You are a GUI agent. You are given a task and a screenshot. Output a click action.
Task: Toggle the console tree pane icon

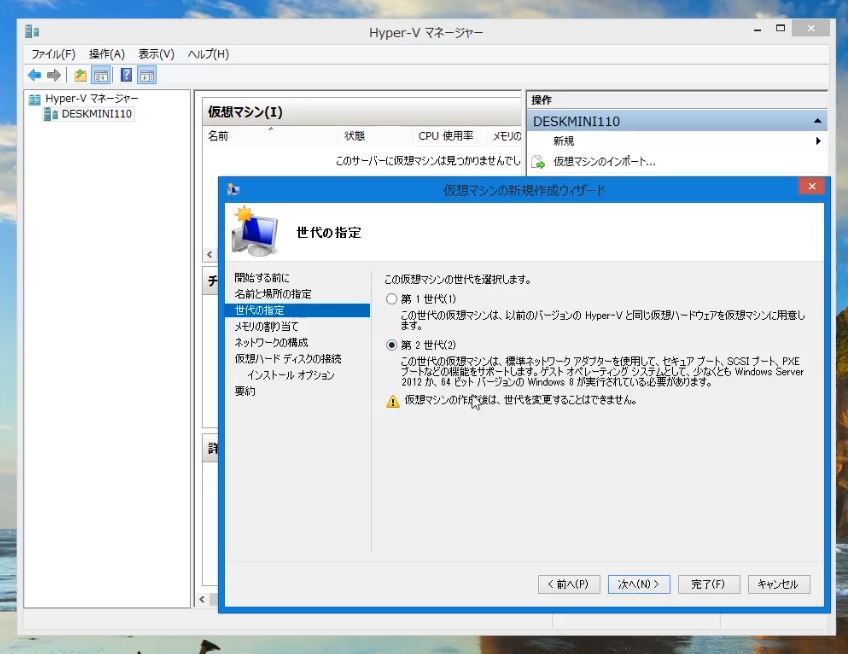101,75
